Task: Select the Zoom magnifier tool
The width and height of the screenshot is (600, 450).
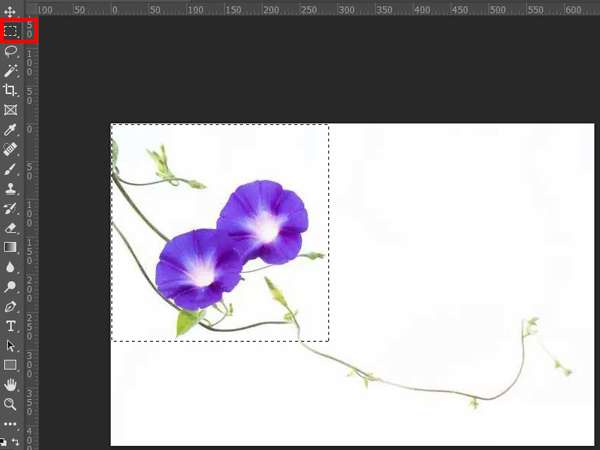Action: tap(11, 404)
